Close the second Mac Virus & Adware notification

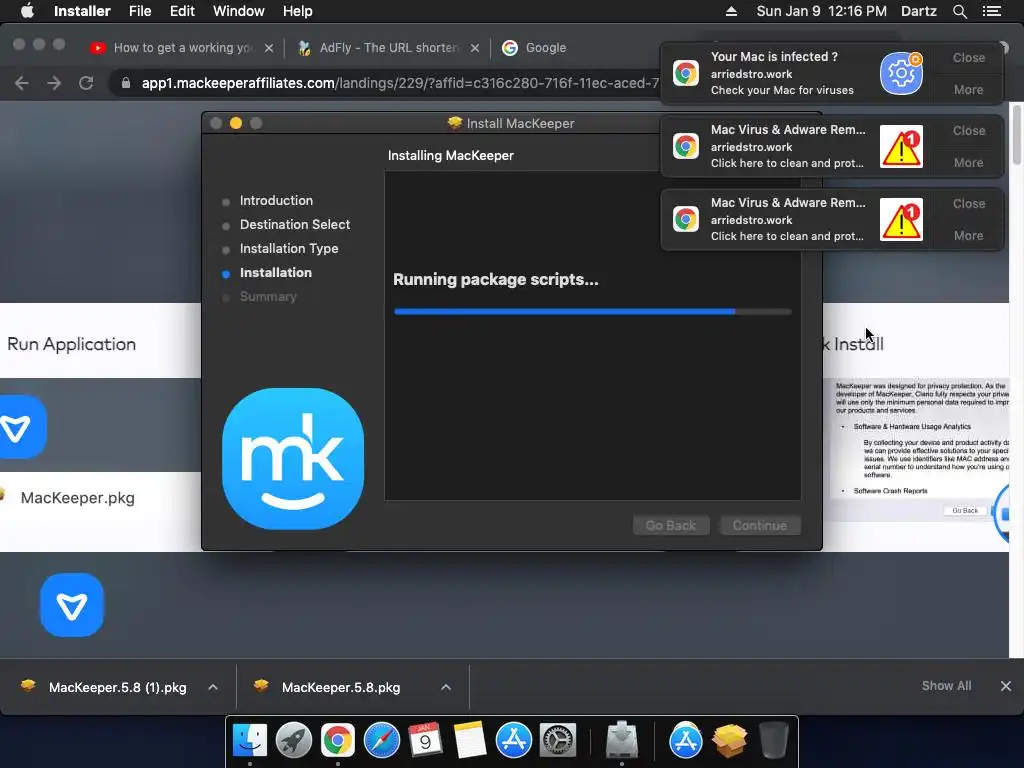(968, 204)
